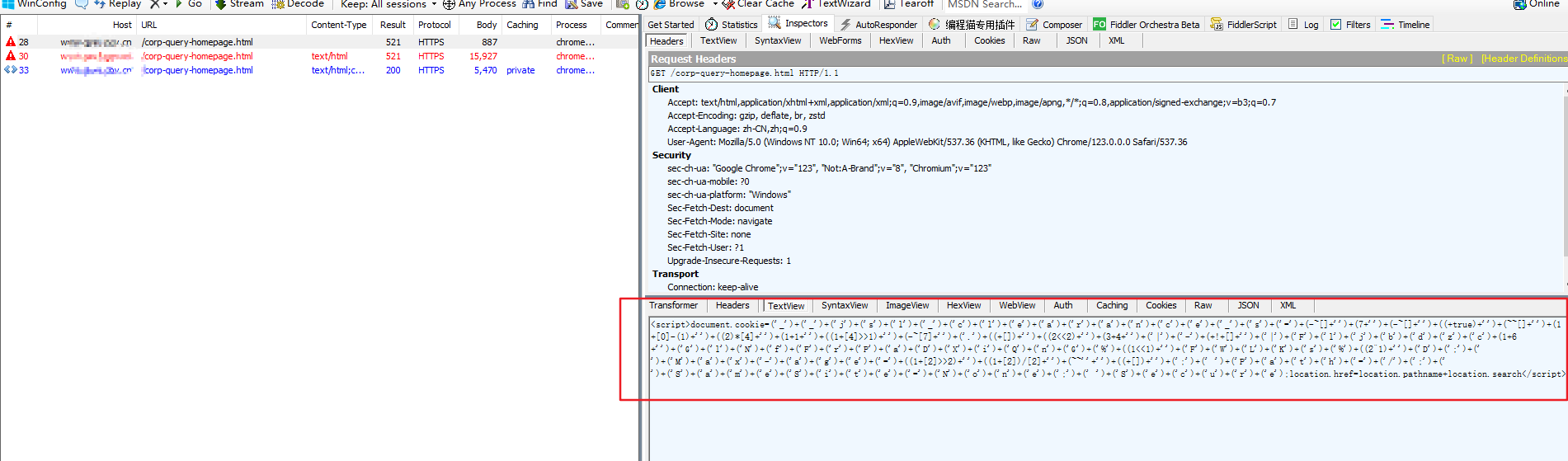Click the Go resume button

tap(188, 4)
